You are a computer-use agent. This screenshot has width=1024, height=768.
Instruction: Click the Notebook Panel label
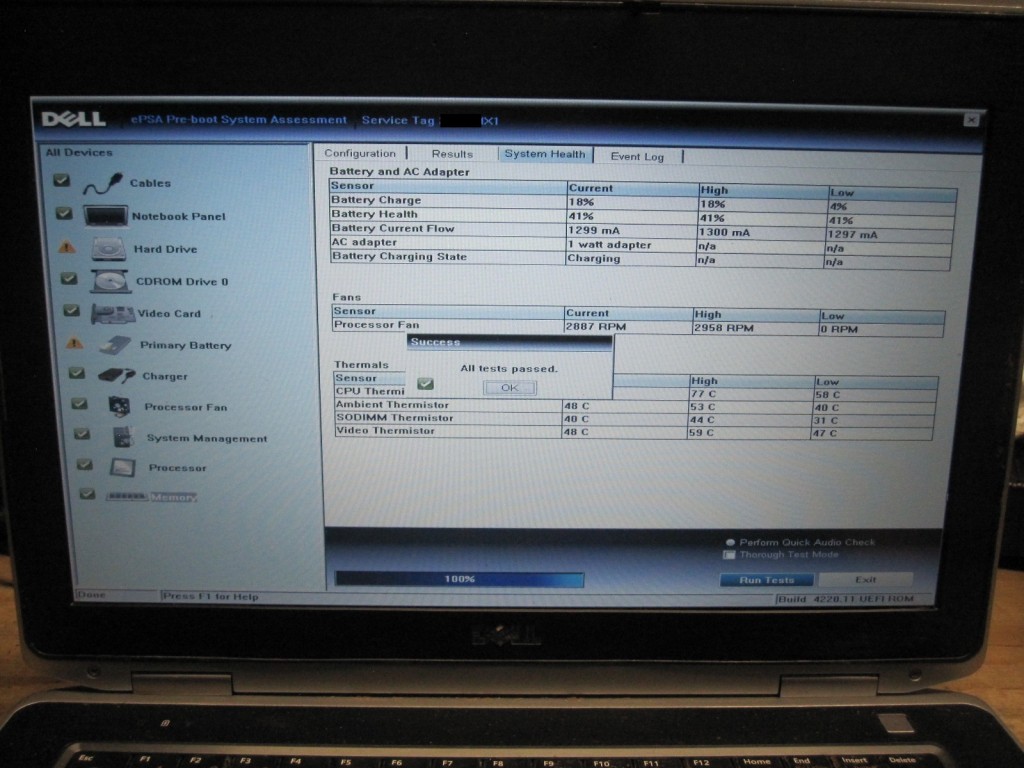click(x=179, y=216)
